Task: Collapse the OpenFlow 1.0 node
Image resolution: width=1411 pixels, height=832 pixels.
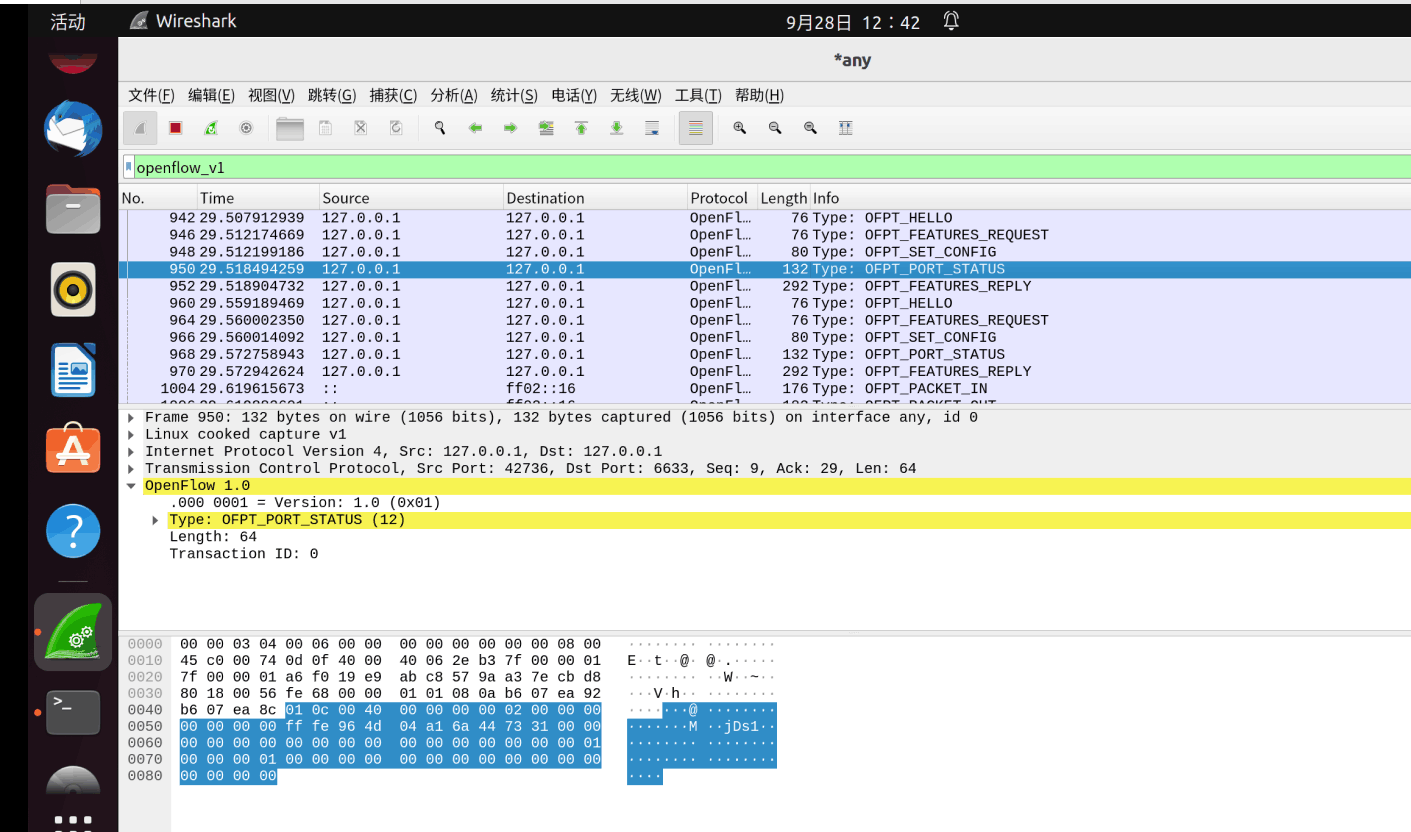Action: pyautogui.click(x=131, y=485)
